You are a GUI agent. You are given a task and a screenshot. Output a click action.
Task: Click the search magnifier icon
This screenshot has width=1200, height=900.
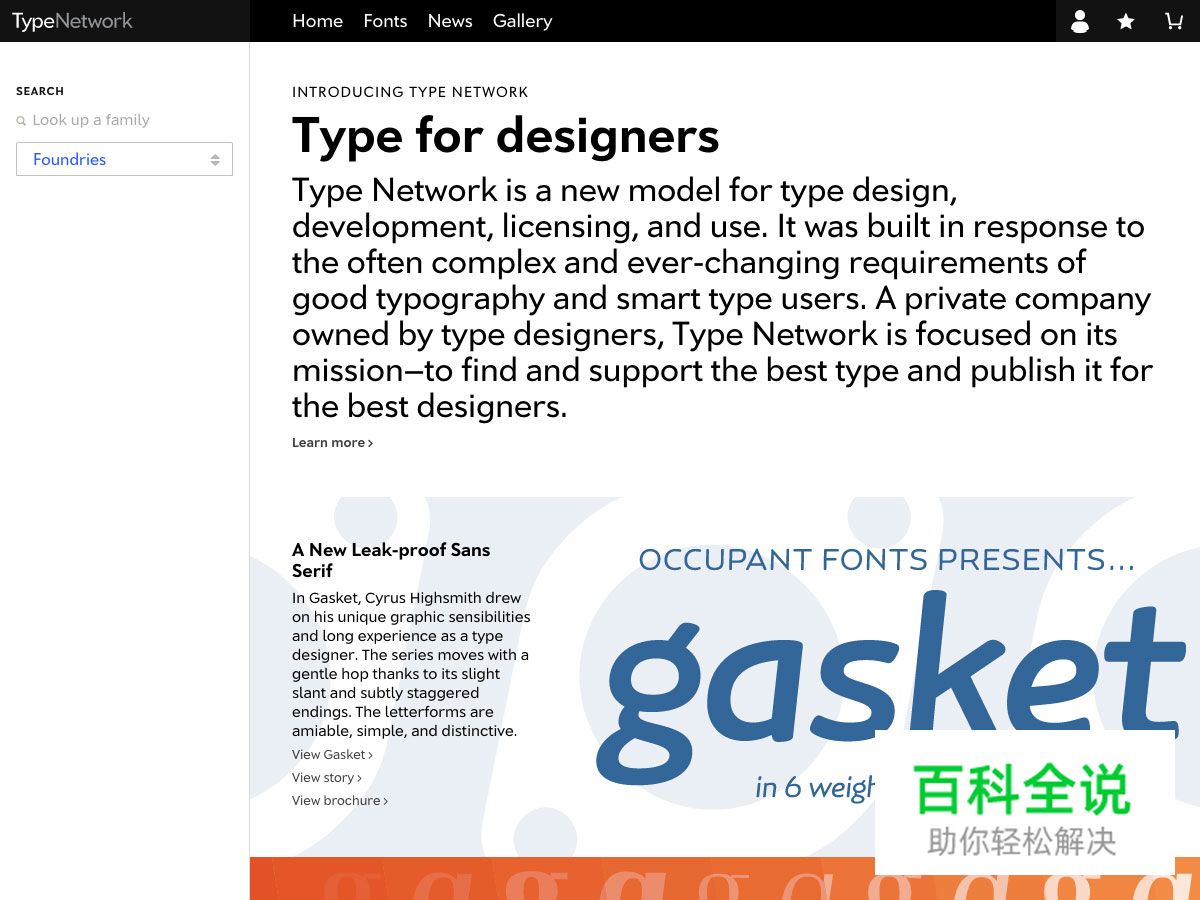pos(21,121)
